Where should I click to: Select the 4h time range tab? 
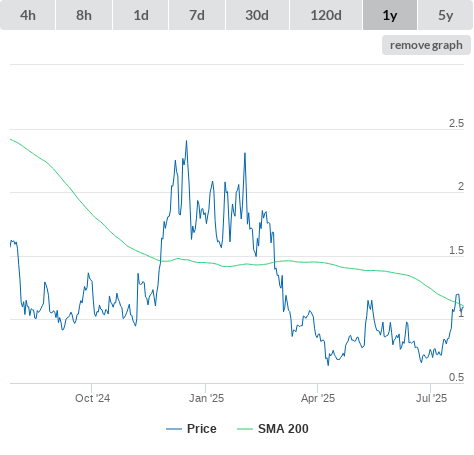[28, 15]
